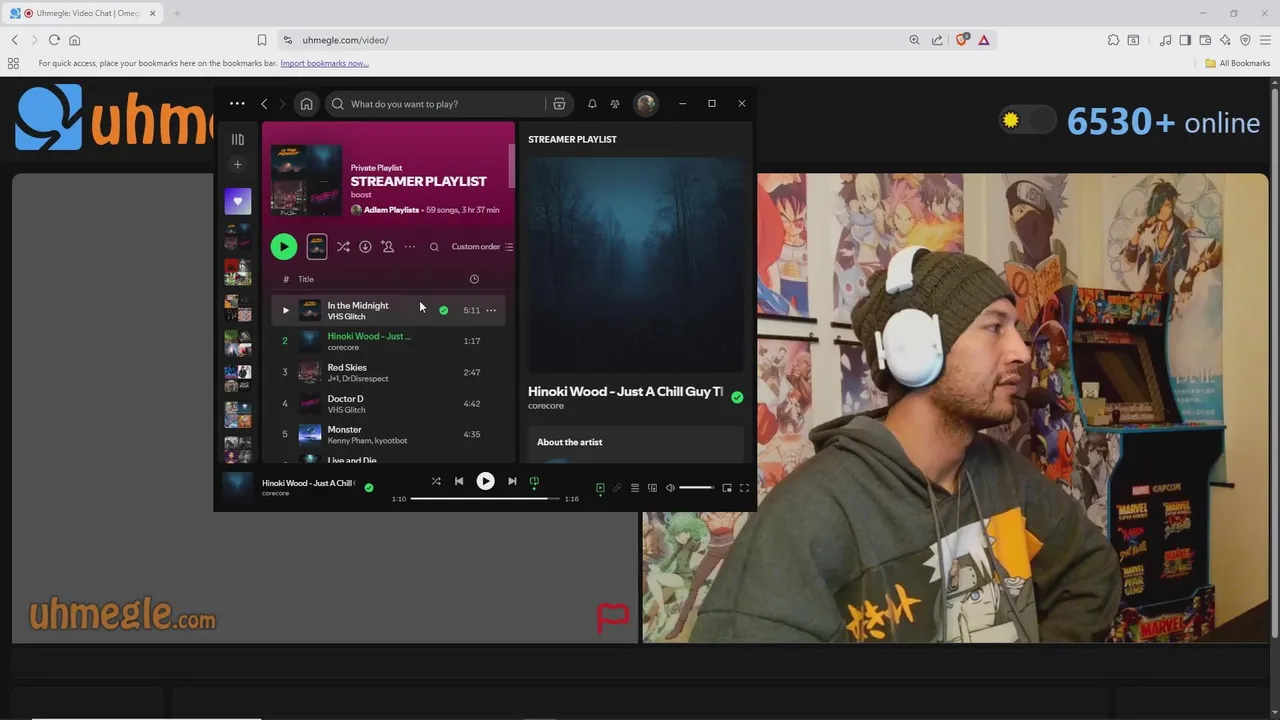Screen dimensions: 1280x720
Task: Click the Spotify Home icon
Action: (307, 104)
